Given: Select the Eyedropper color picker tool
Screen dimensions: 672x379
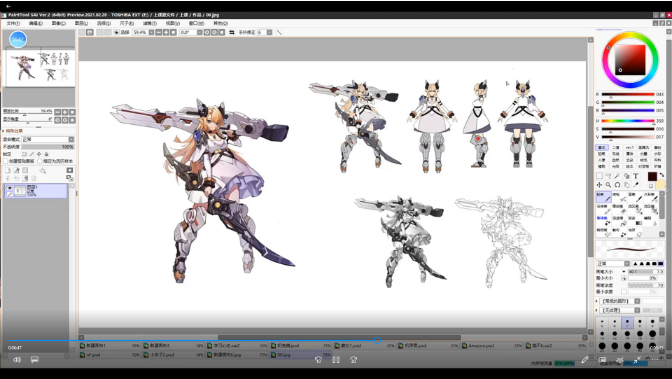Looking at the screenshot, I should coord(636,185).
